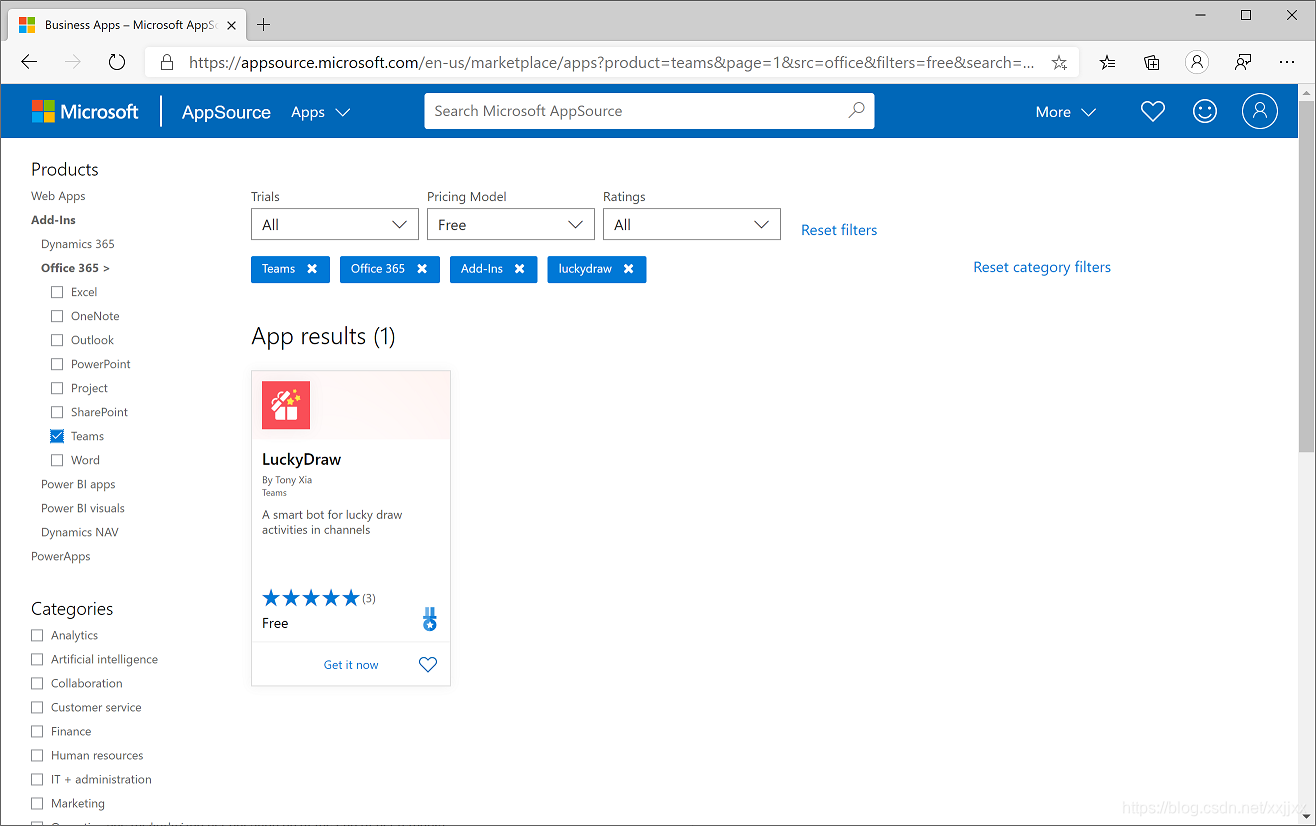Image resolution: width=1316 pixels, height=826 pixels.
Task: Open browser Collections icon
Action: pyautogui.click(x=1151, y=62)
